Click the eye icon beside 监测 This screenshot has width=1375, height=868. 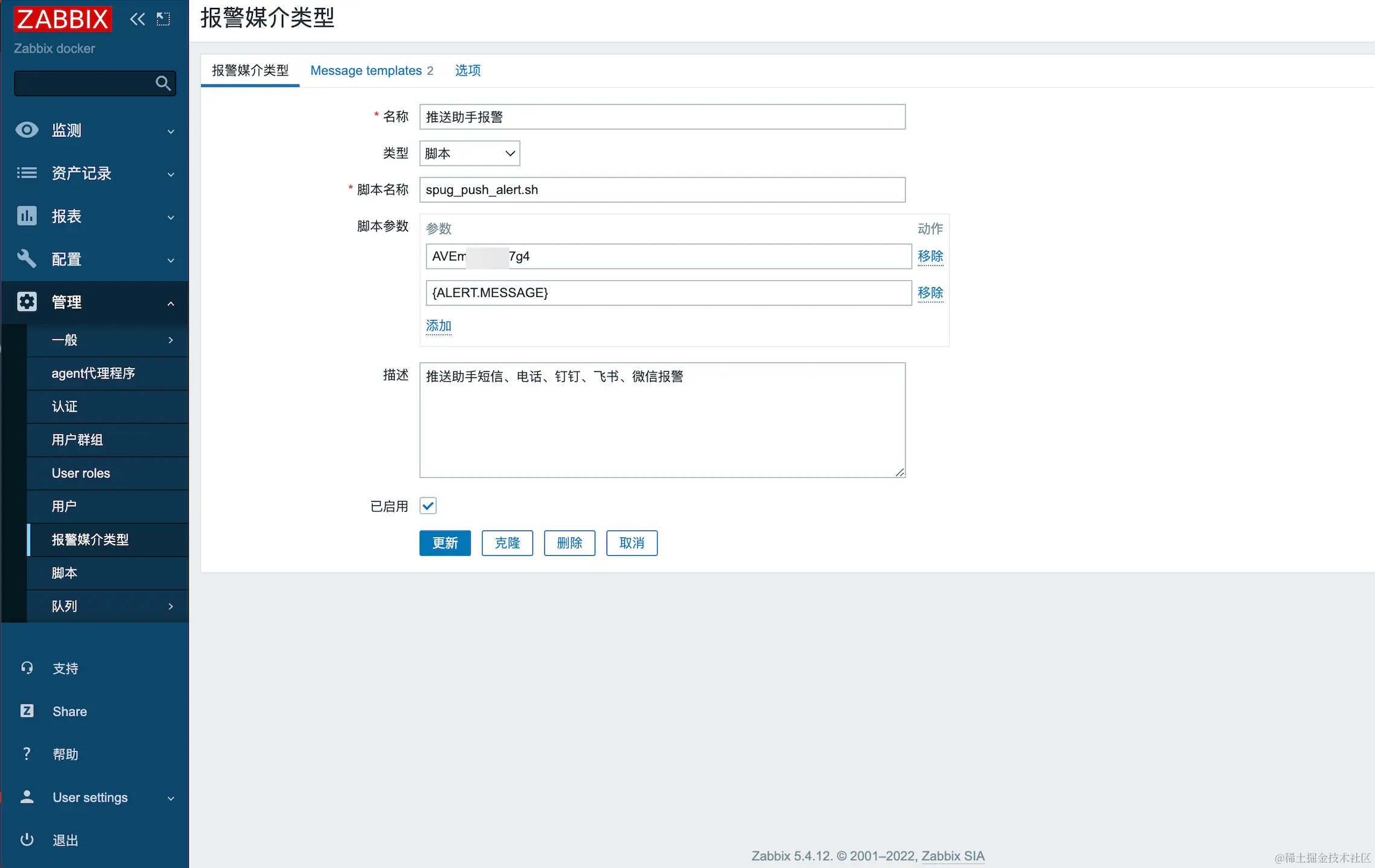point(27,130)
